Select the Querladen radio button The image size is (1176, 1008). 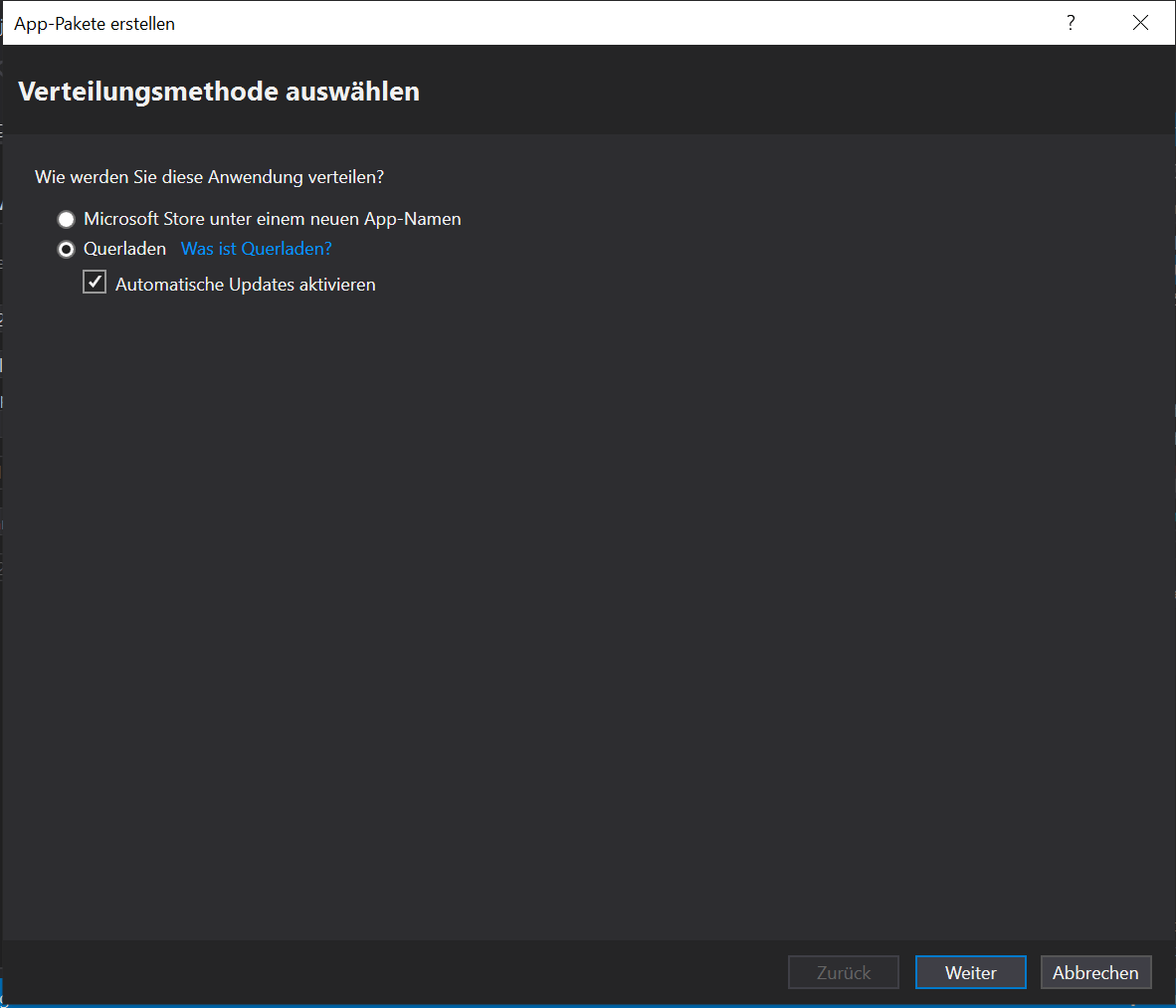(x=66, y=249)
